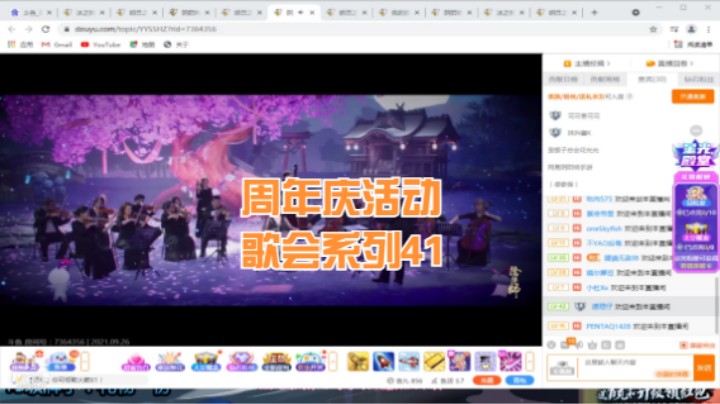Close the currently active browser tab
The width and height of the screenshot is (720, 404).
tap(312, 12)
